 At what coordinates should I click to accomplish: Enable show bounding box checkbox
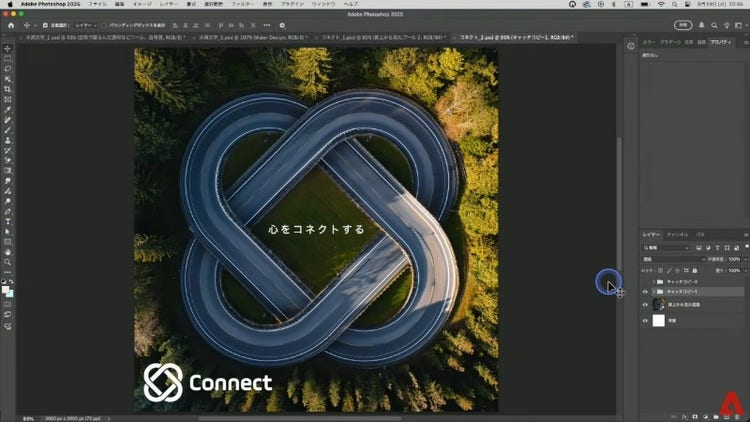click(101, 24)
